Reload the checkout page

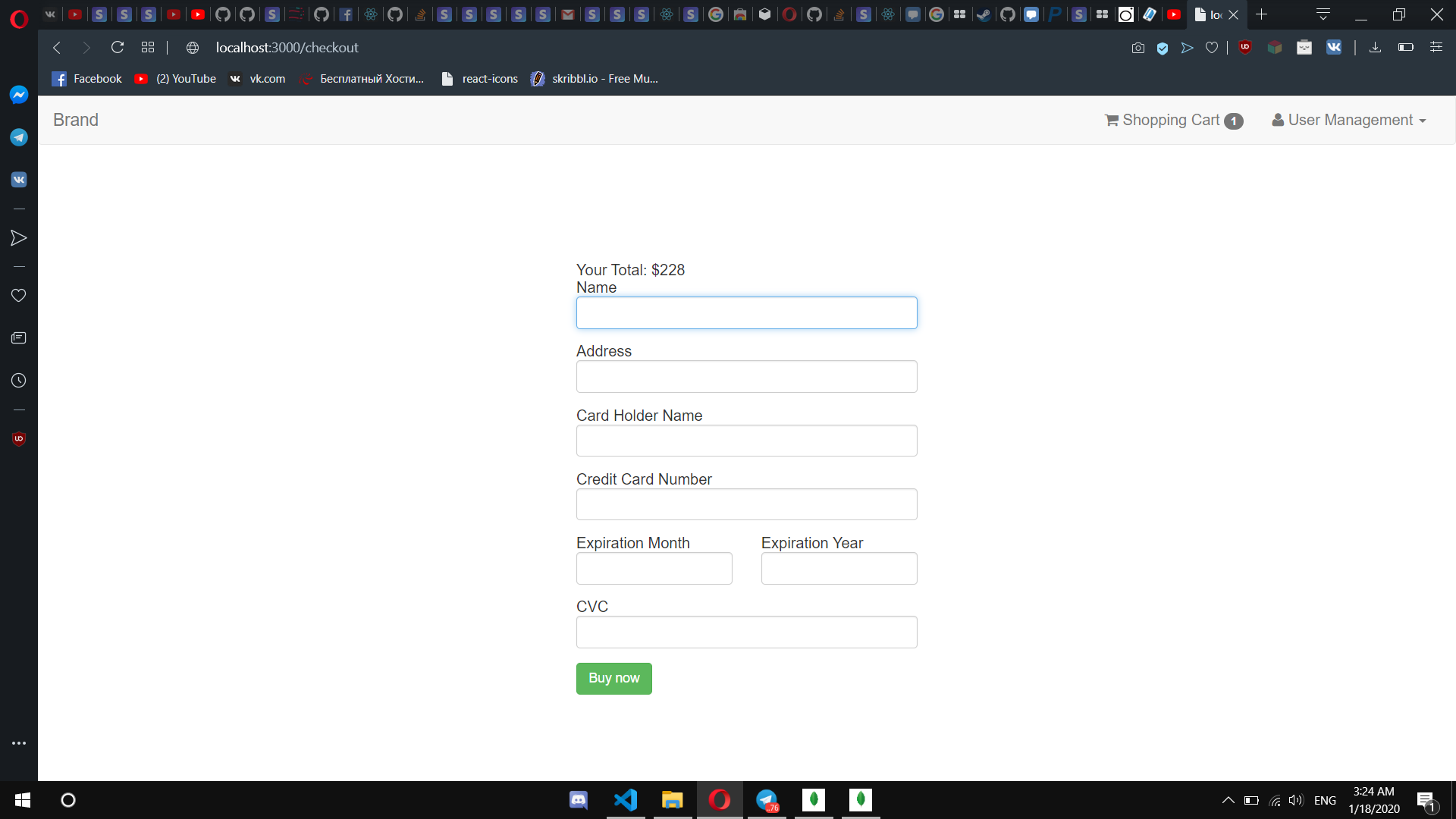118,48
